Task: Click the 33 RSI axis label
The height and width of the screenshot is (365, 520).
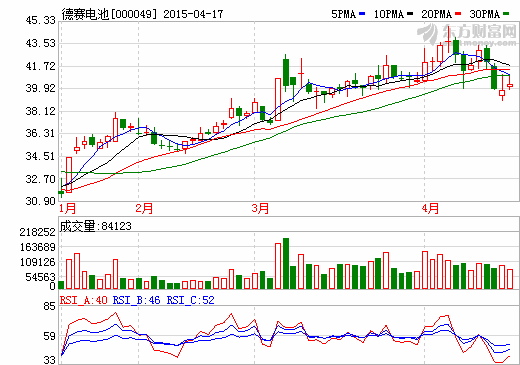Action: tap(49, 360)
